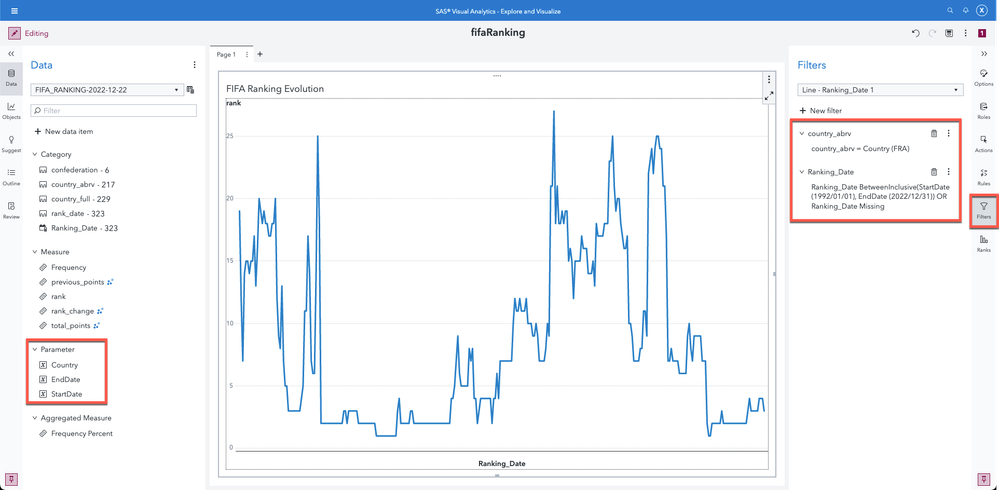Delete the Ranking_Date filter
The width and height of the screenshot is (999, 490).
pos(934,172)
